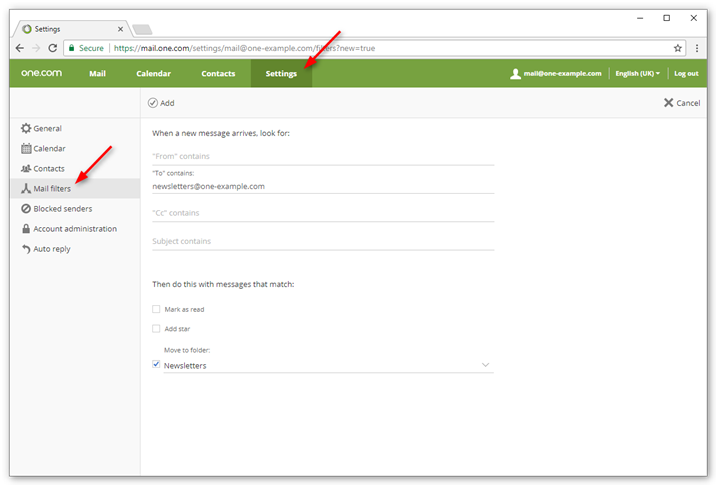
Task: Click the mail@one-example.com account link
Action: click(x=563, y=74)
